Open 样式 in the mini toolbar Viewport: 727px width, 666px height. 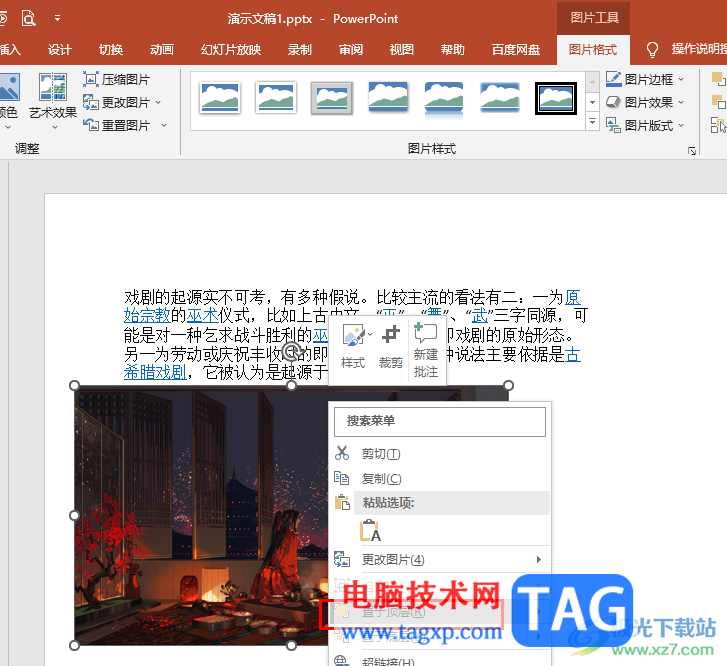[x=355, y=346]
